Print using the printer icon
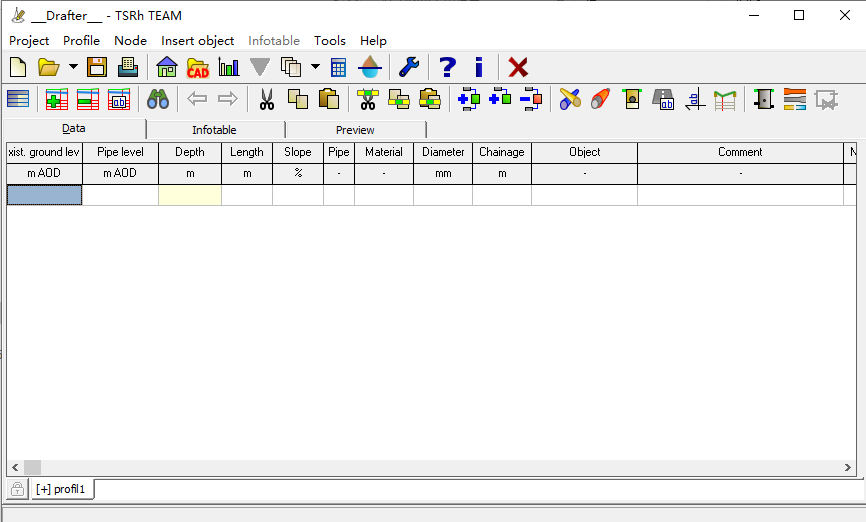 tap(128, 67)
